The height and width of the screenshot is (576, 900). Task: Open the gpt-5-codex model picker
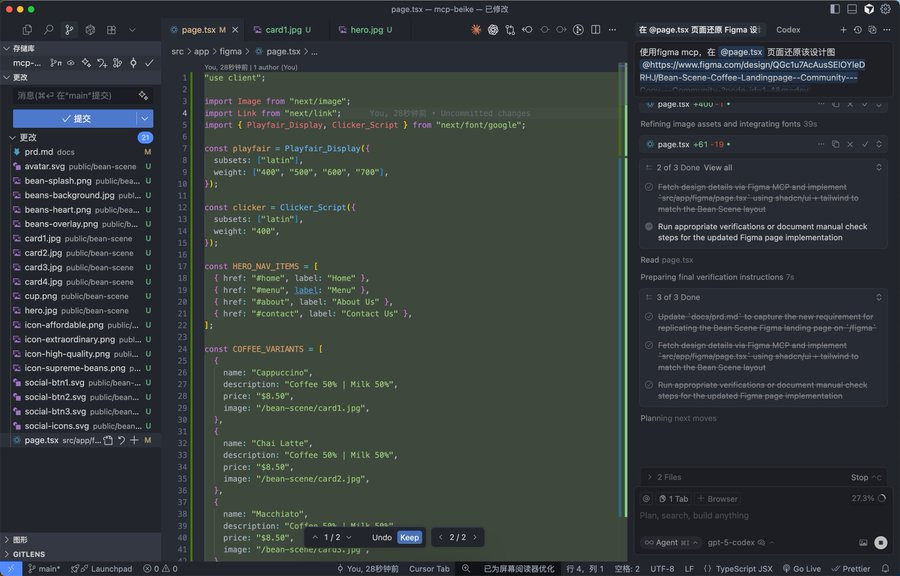point(731,543)
